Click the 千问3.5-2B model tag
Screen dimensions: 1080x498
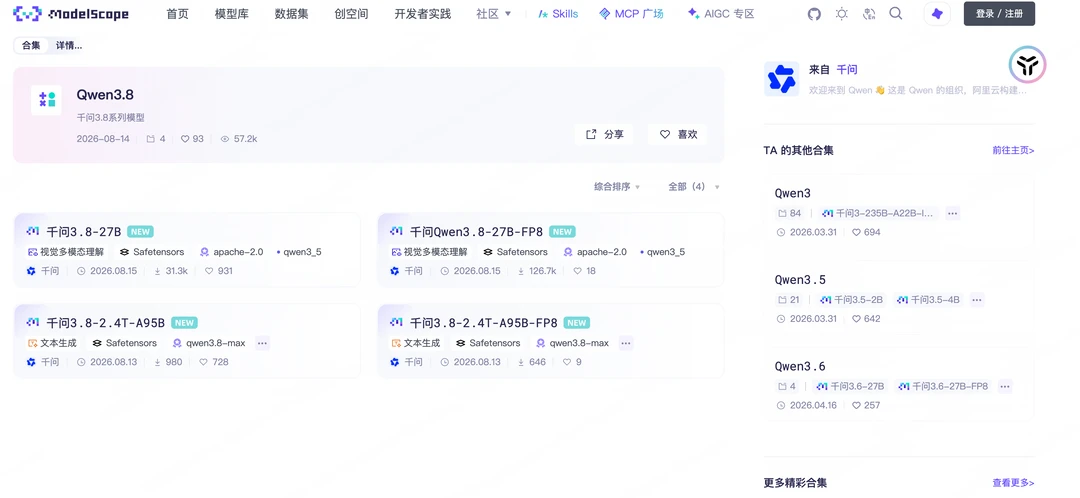point(853,300)
